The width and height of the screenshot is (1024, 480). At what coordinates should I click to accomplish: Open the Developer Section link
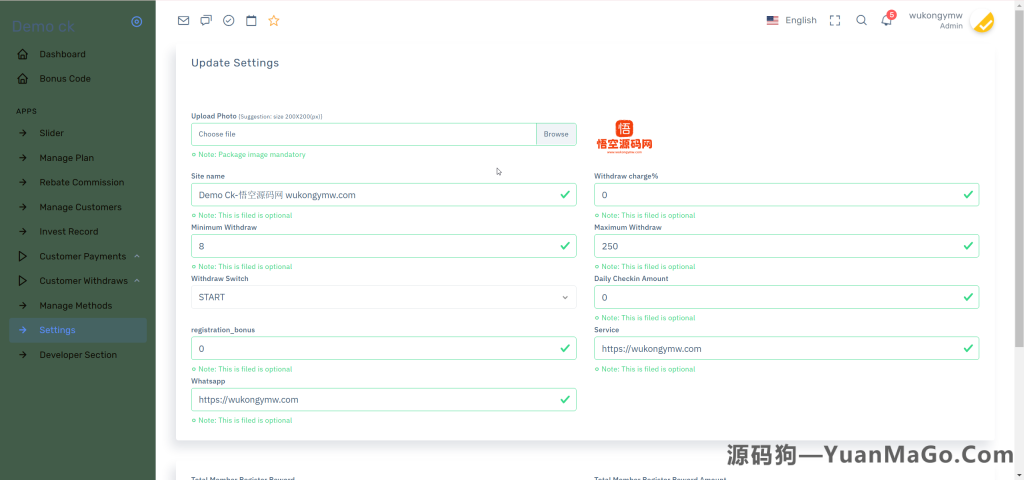coord(78,355)
